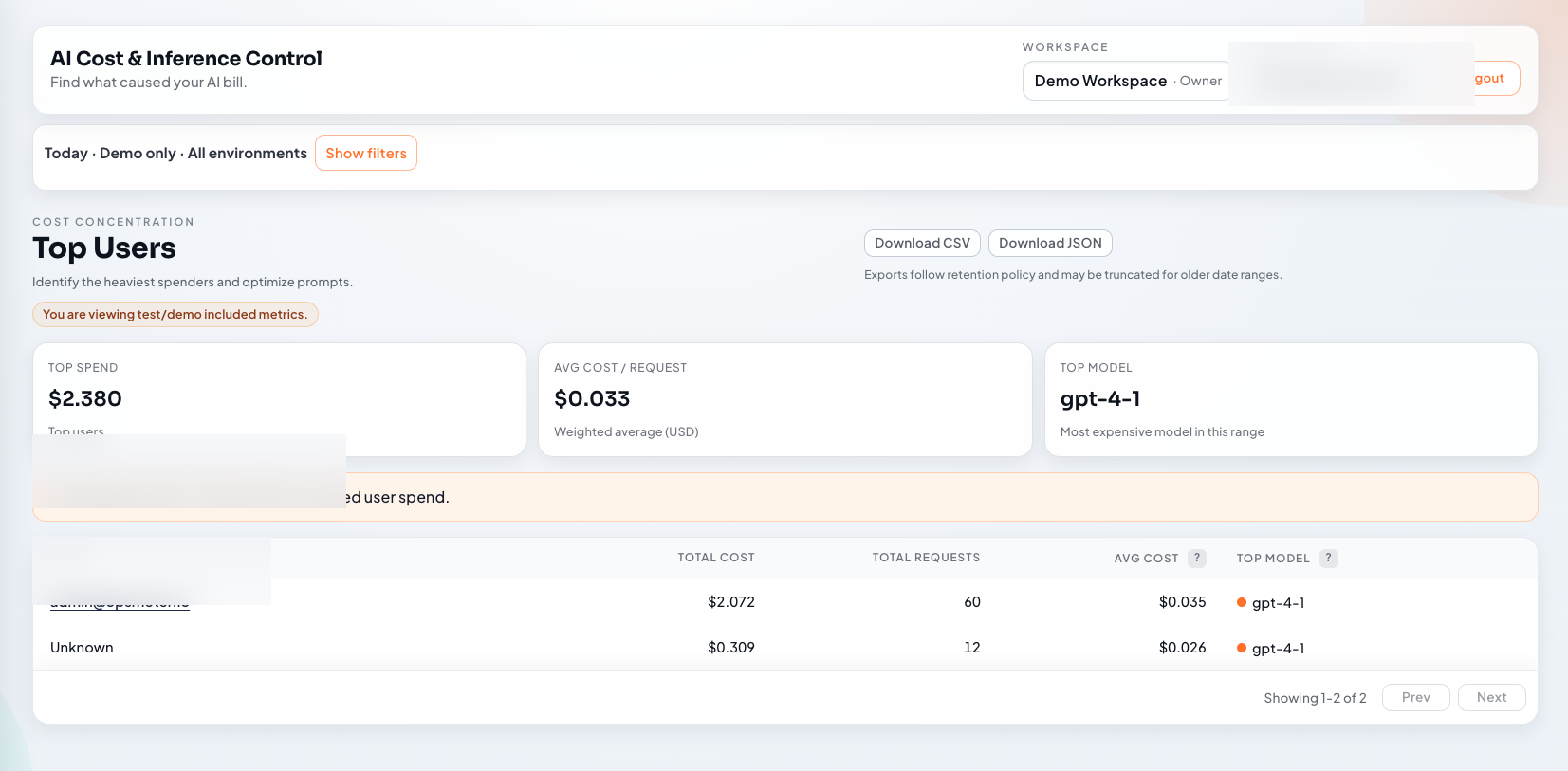Click the help icon beside TOP MODEL

(1328, 558)
